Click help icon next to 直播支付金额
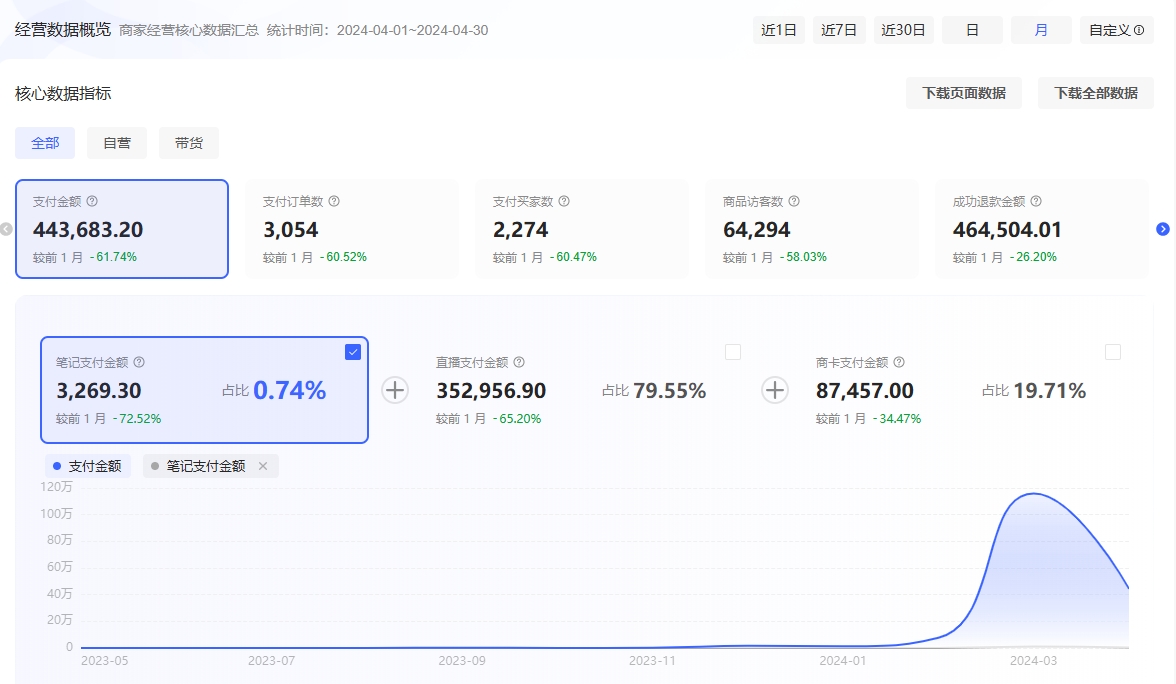The image size is (1176, 684). (519, 362)
